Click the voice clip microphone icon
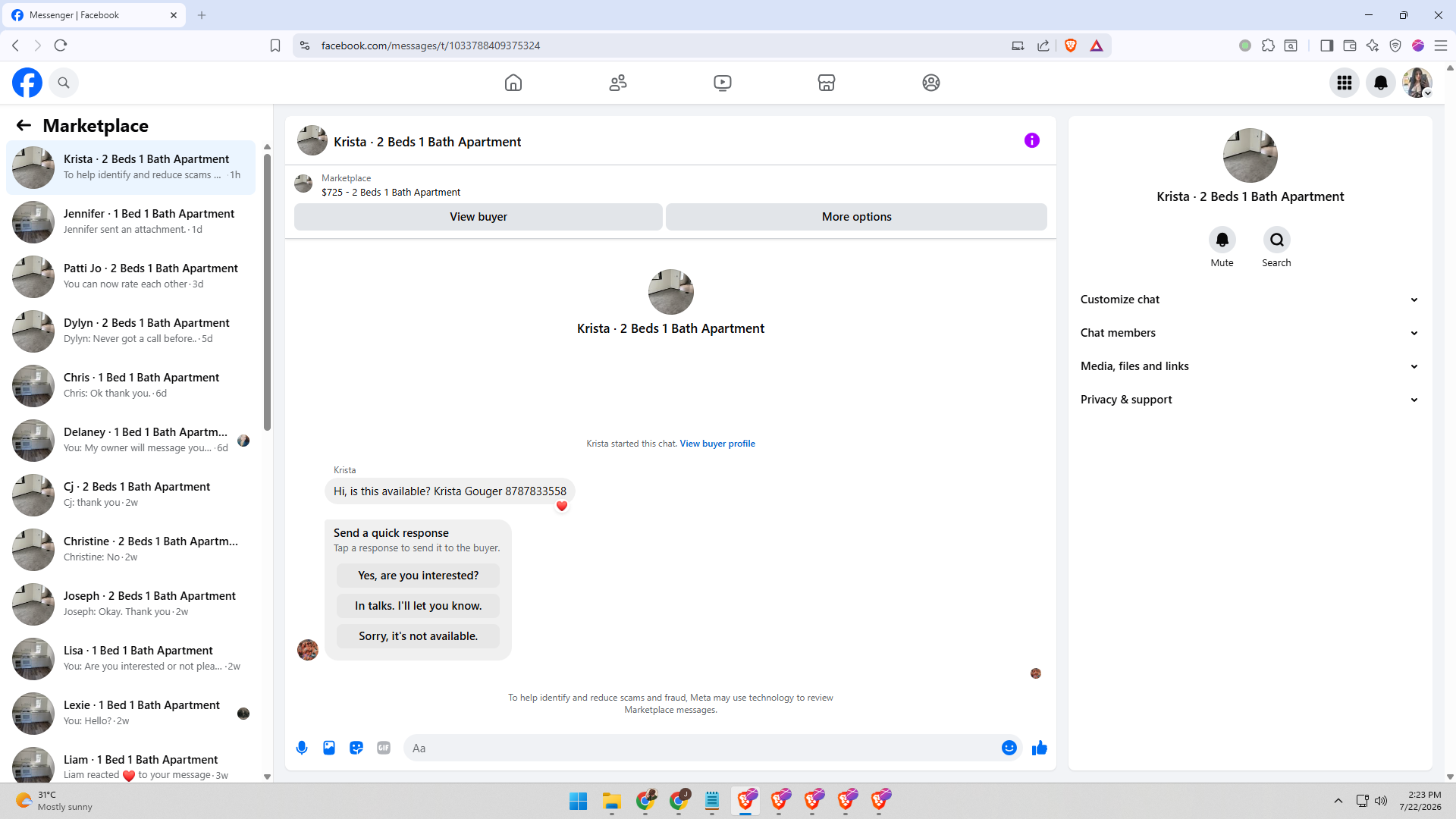 click(302, 748)
